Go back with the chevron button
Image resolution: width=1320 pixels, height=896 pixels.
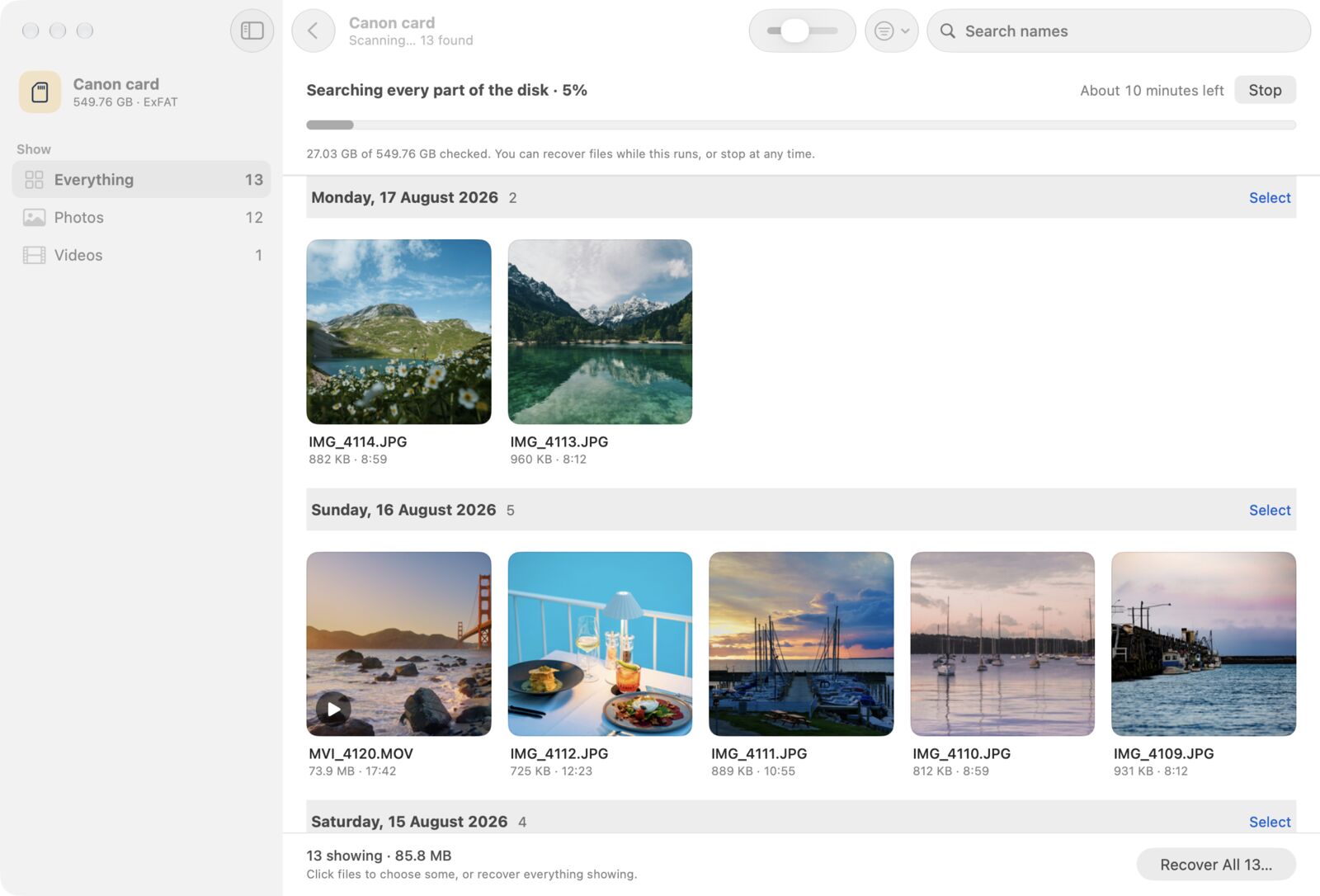(x=313, y=31)
